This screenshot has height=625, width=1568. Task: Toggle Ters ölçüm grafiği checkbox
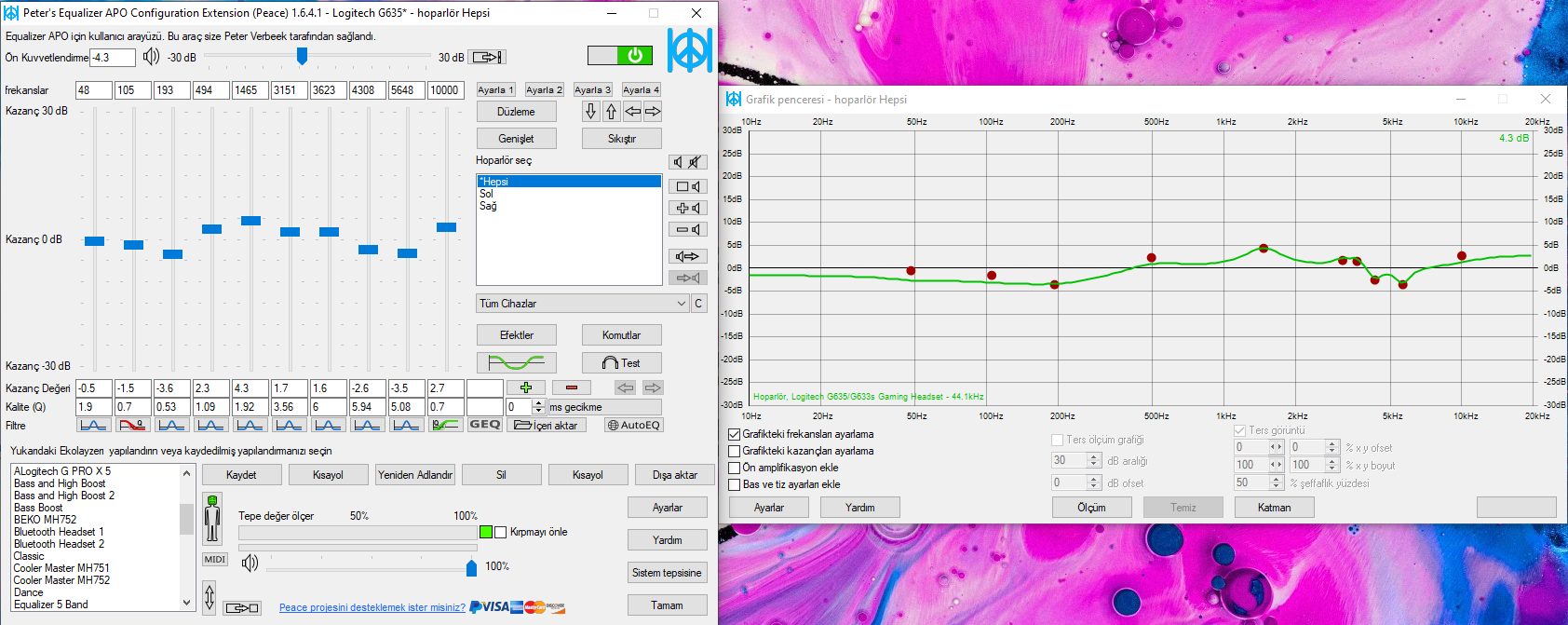point(1057,440)
